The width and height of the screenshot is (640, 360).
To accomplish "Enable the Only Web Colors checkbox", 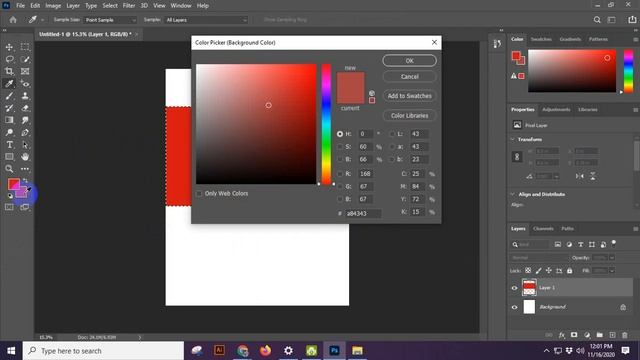I will 199,193.
